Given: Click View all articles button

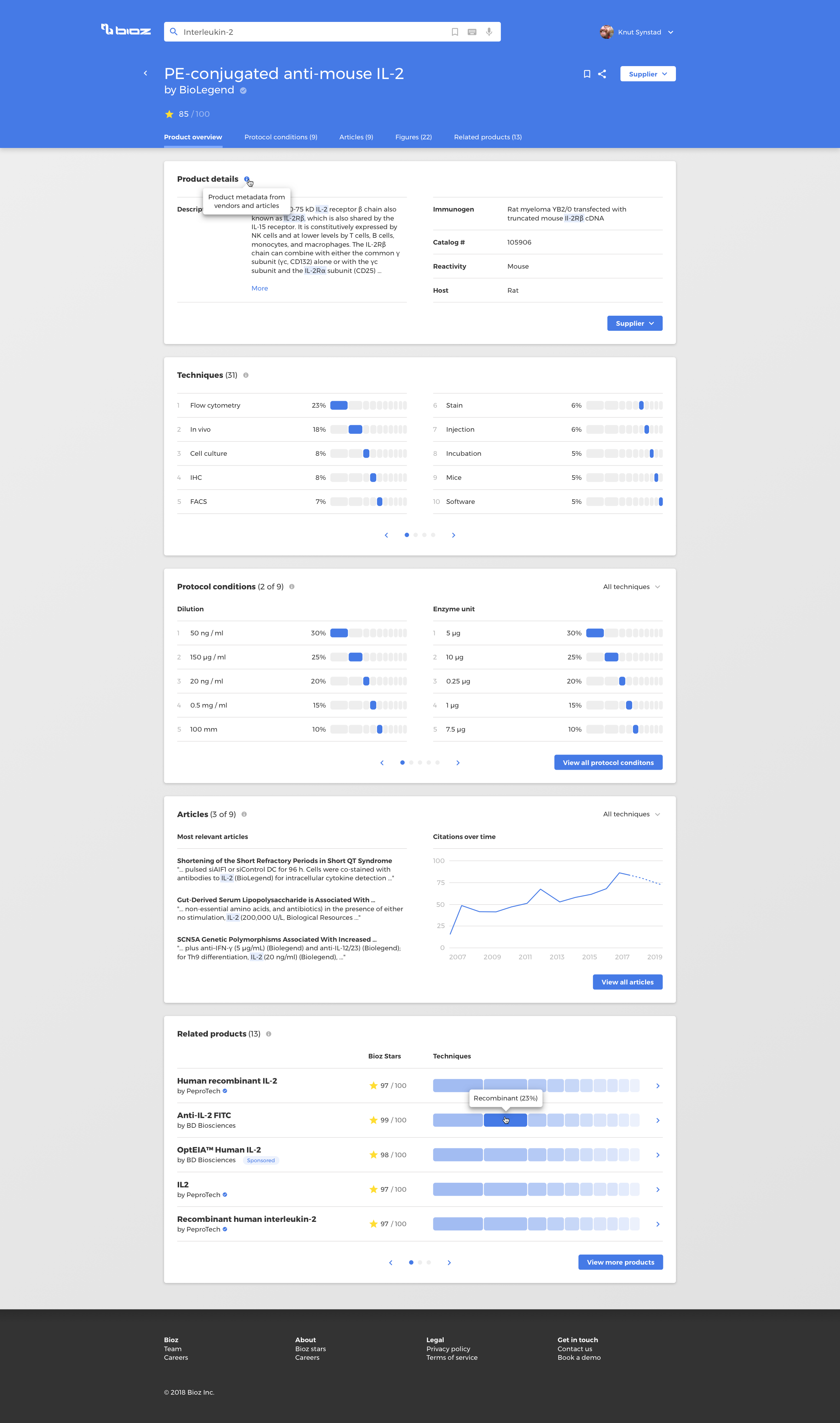Looking at the screenshot, I should pos(627,982).
